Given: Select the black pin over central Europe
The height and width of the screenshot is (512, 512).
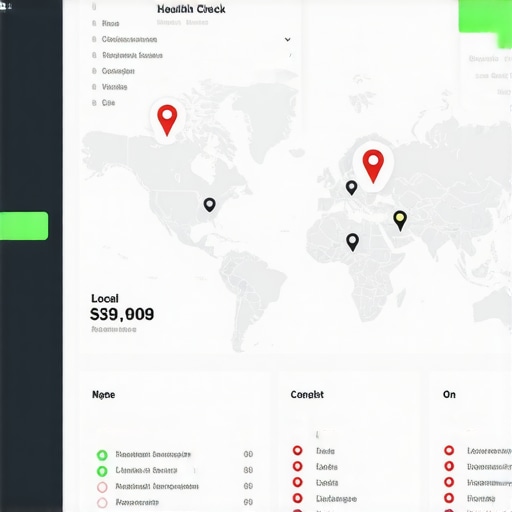Looking at the screenshot, I should (x=351, y=188).
